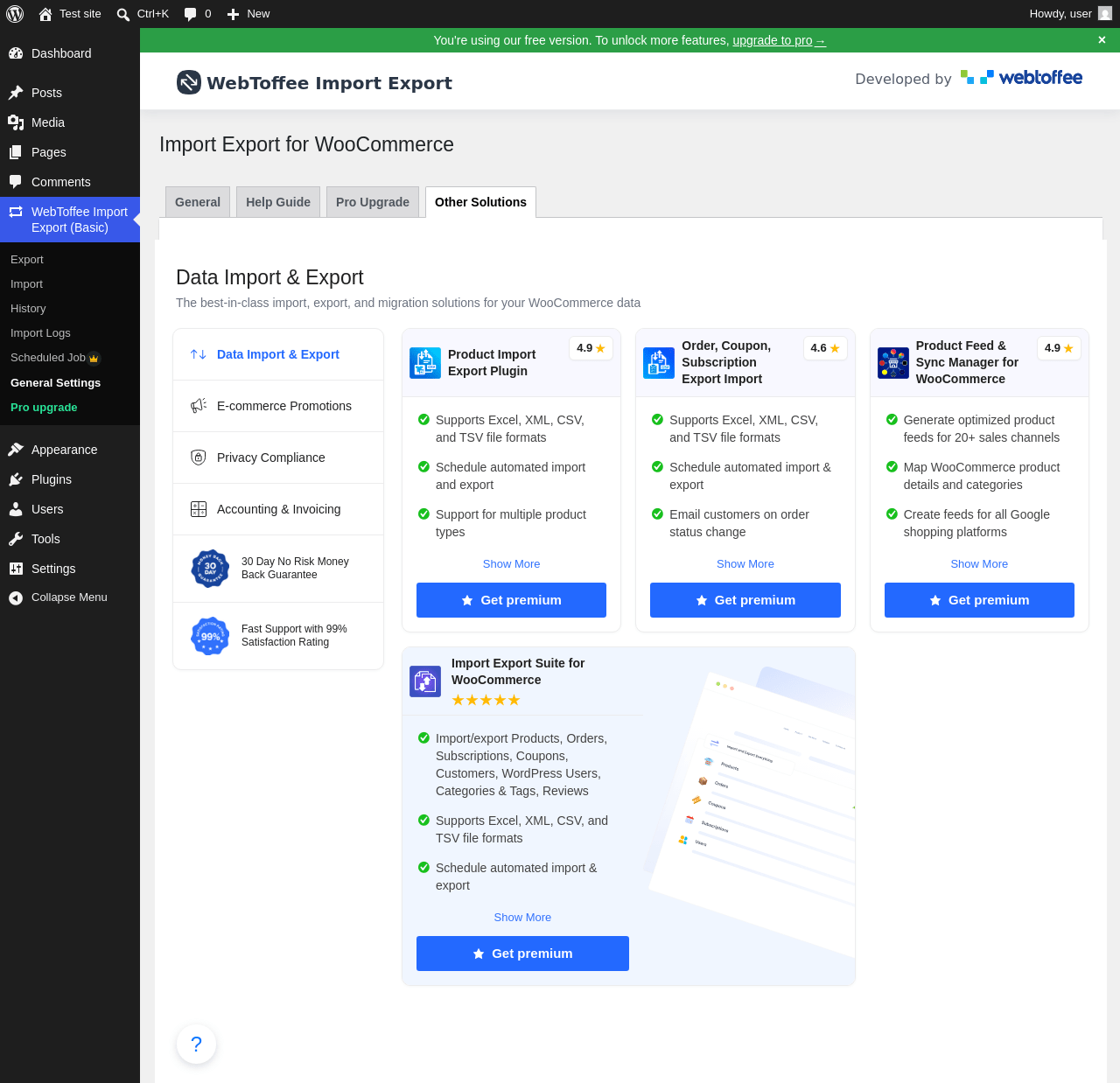Open the help question mark button

coord(196,1044)
